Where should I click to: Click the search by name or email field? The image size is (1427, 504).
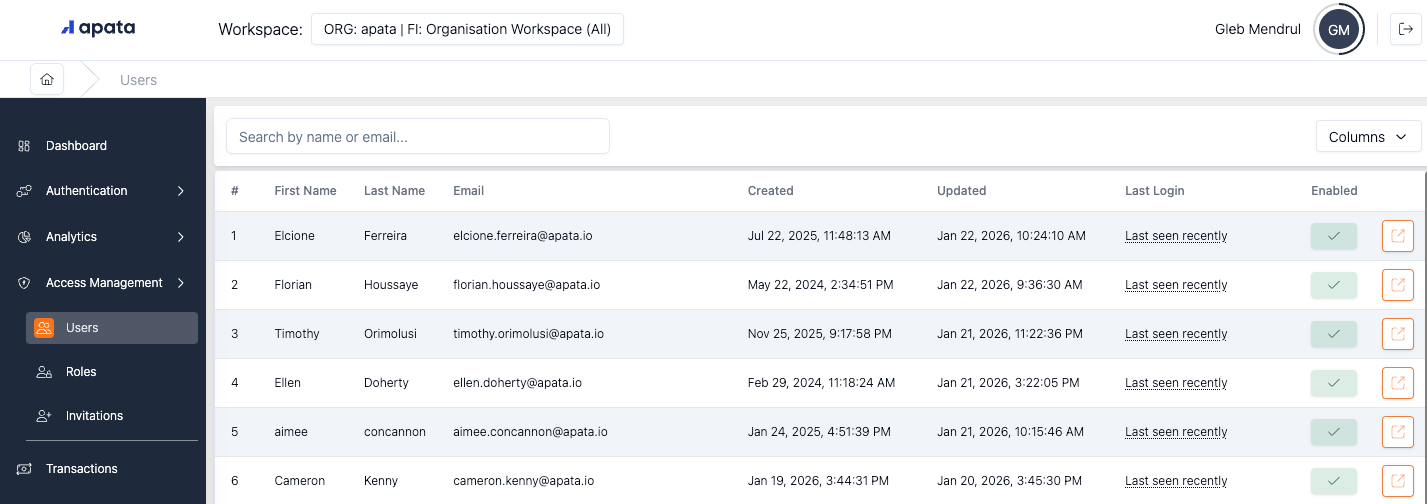[x=418, y=137]
